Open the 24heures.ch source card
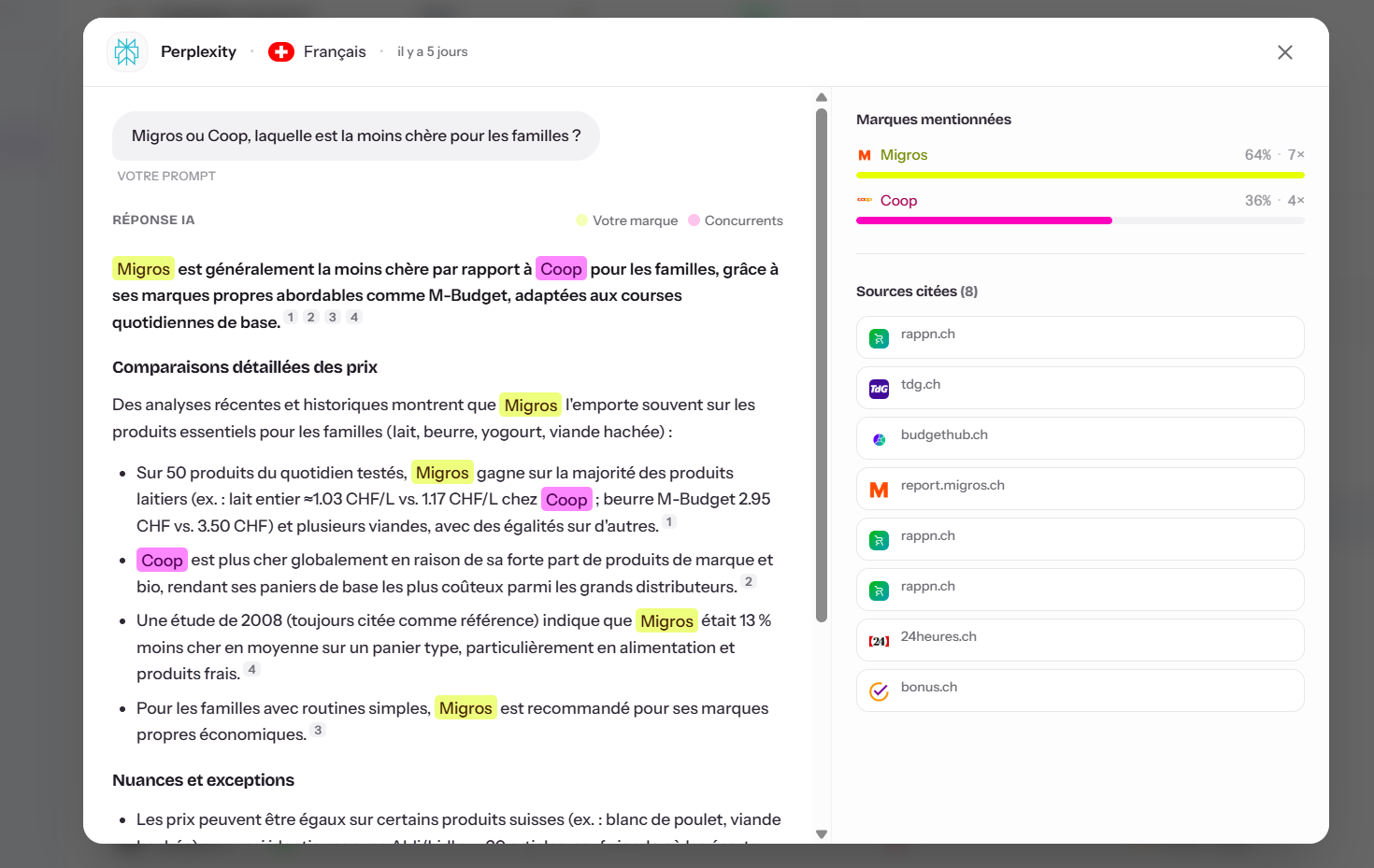The image size is (1374, 868). point(1081,640)
